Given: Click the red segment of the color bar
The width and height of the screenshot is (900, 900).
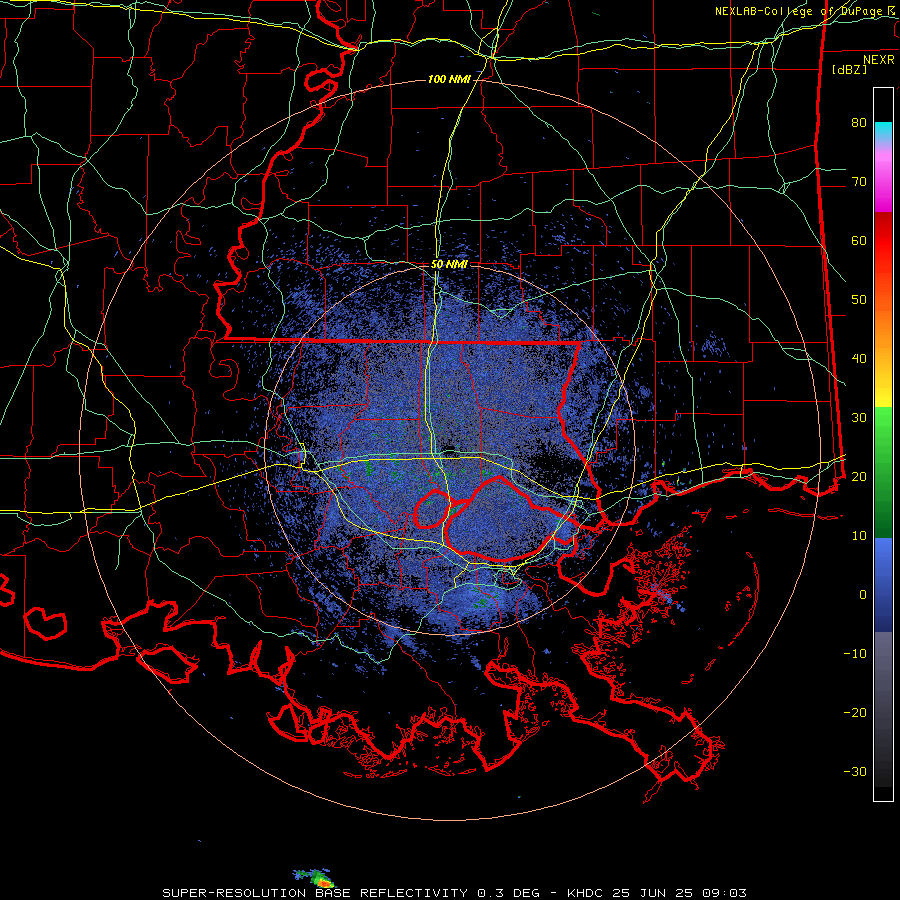Looking at the screenshot, I should 883,241.
